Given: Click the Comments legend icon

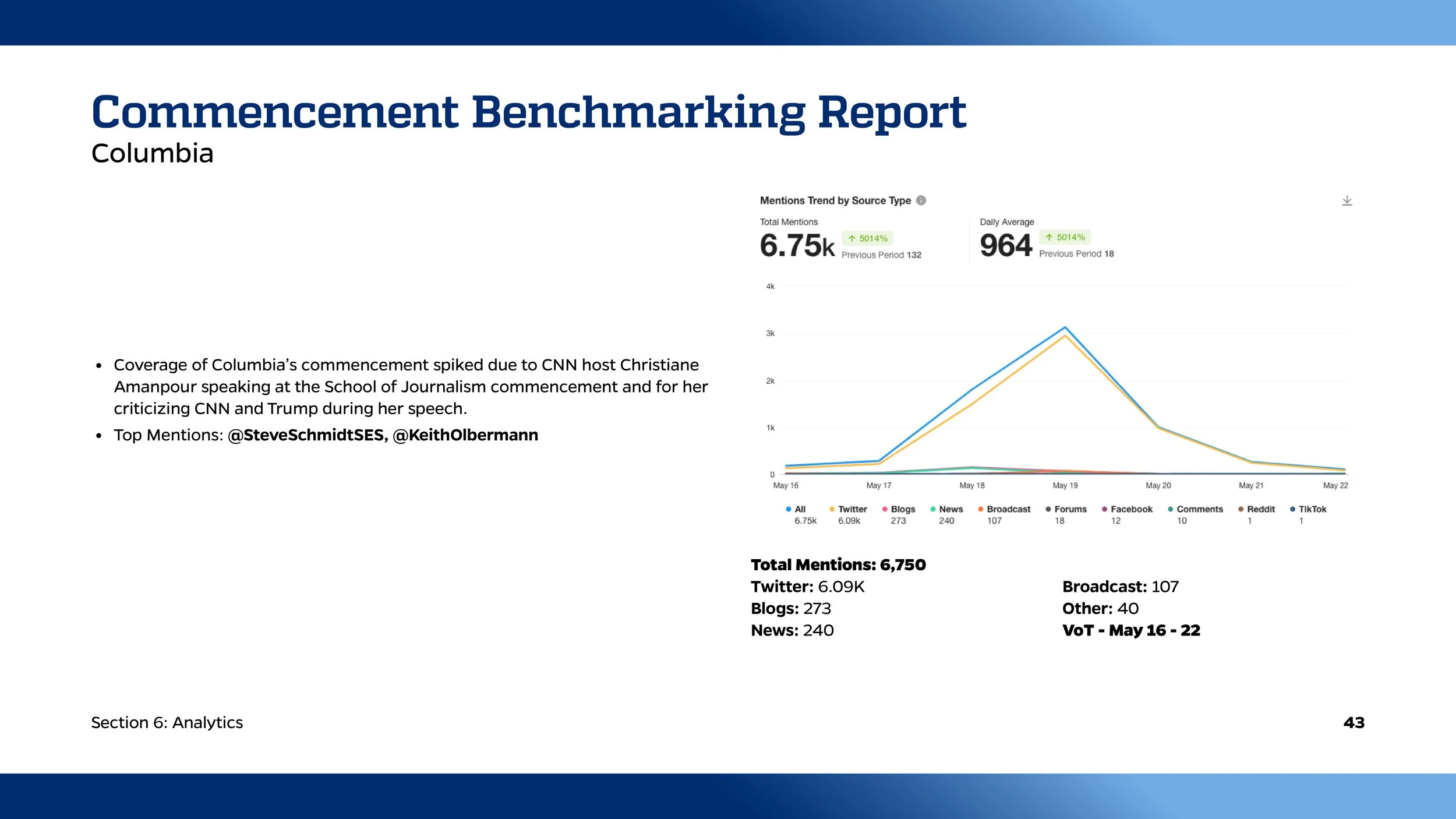Looking at the screenshot, I should [x=1171, y=509].
